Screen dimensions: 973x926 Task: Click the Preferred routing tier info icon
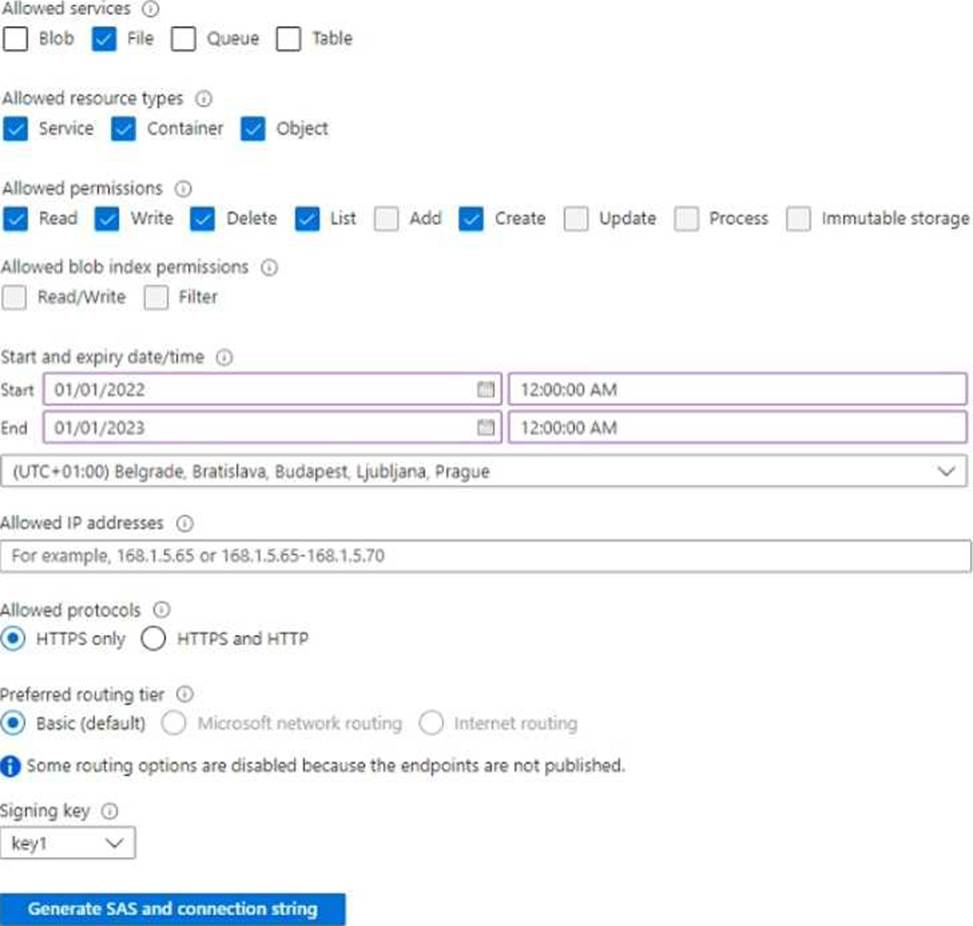(185, 694)
